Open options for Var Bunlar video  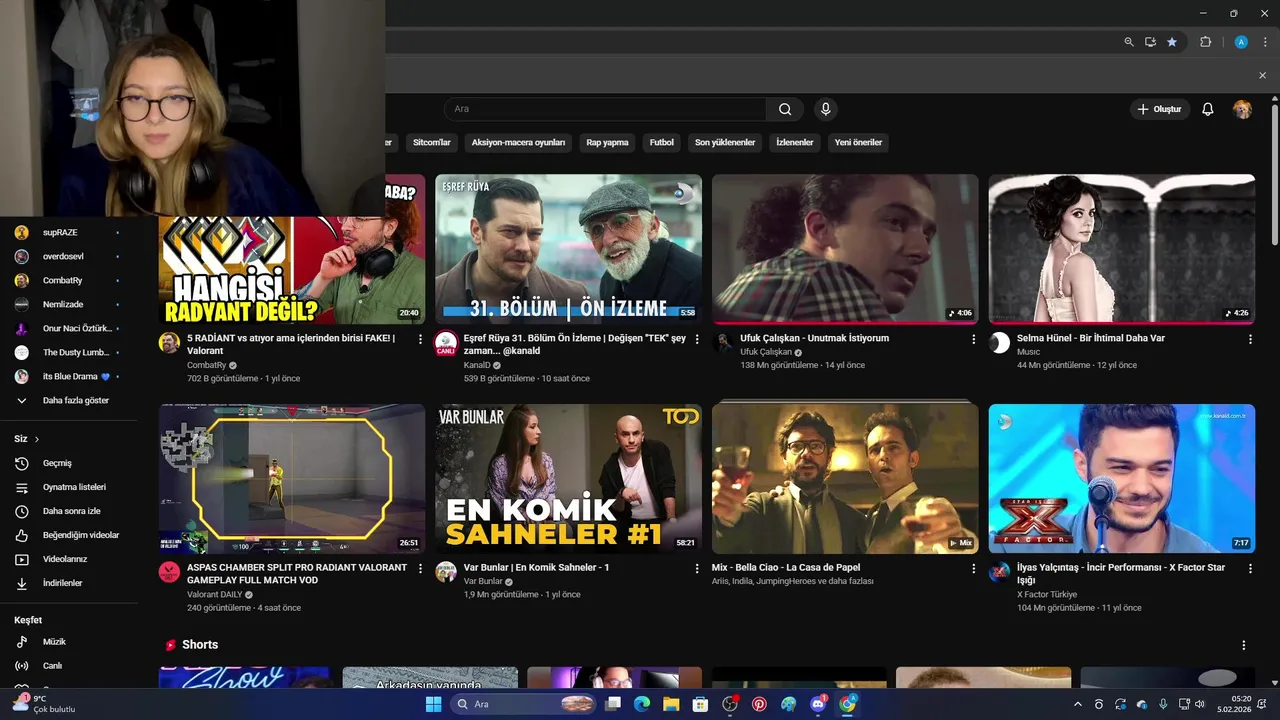pos(697,568)
